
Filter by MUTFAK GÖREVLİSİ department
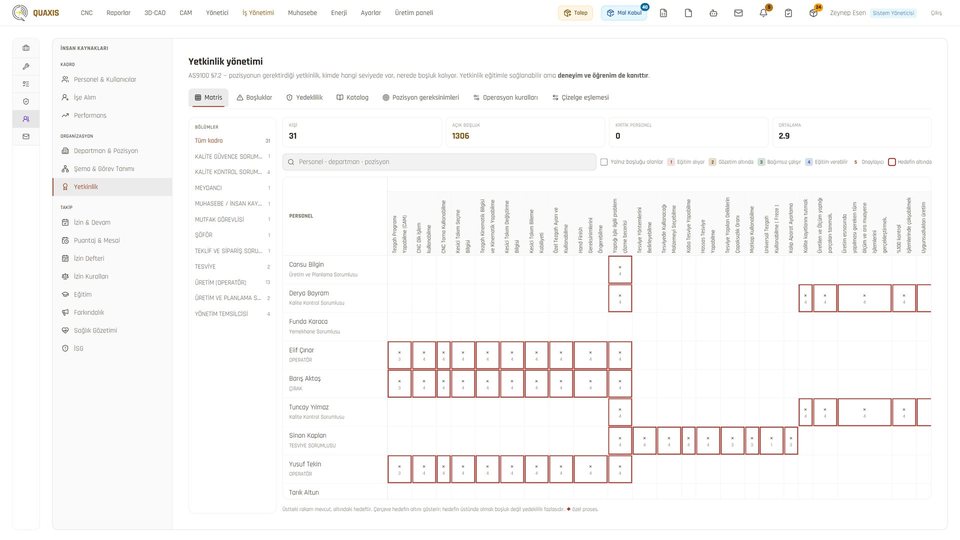(232, 219)
